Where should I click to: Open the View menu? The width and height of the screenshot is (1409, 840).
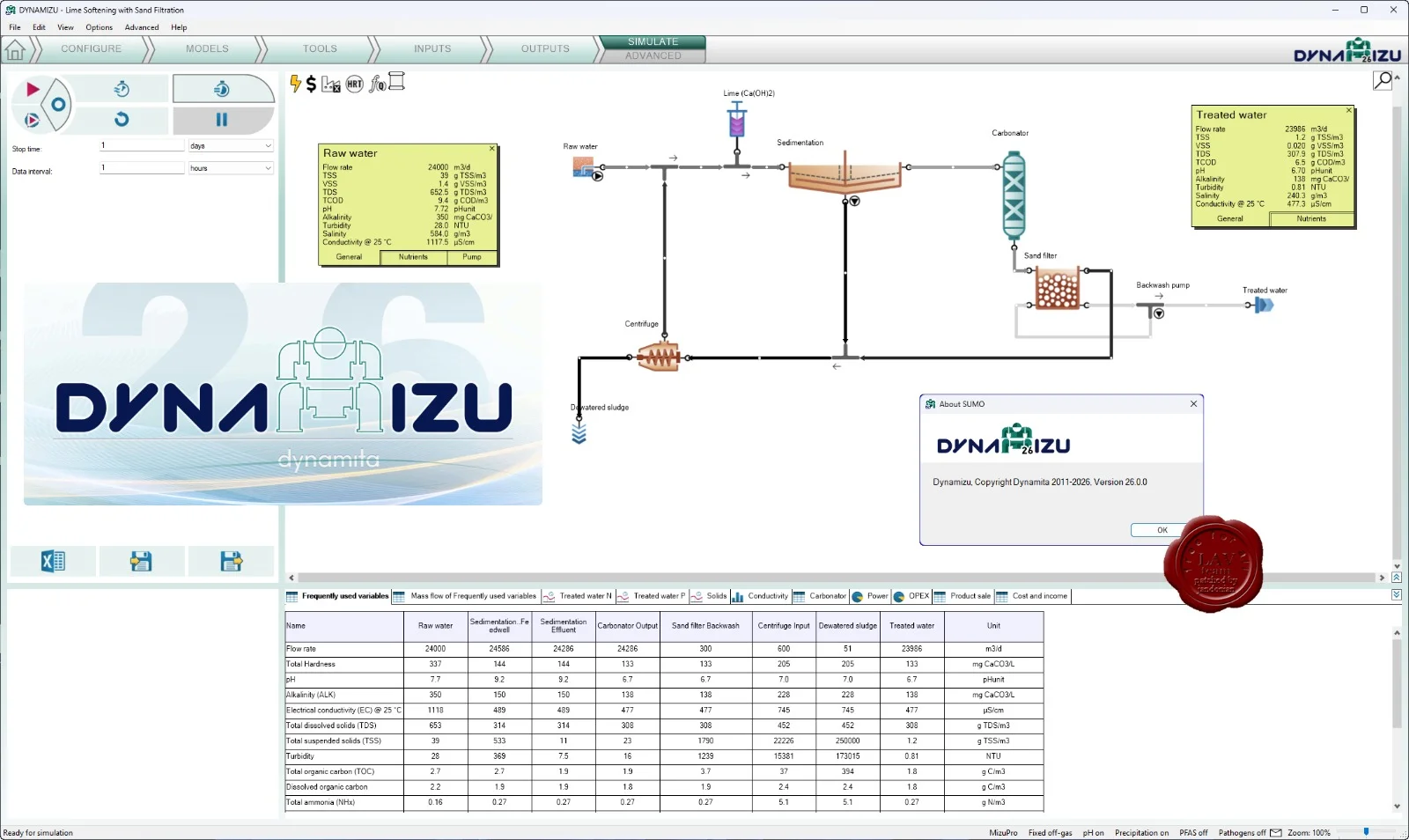(x=65, y=27)
